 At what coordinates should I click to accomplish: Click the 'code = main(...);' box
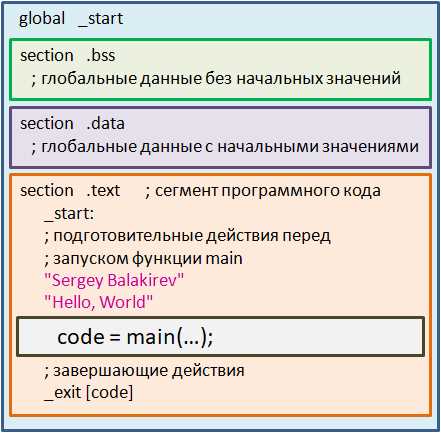point(220,337)
